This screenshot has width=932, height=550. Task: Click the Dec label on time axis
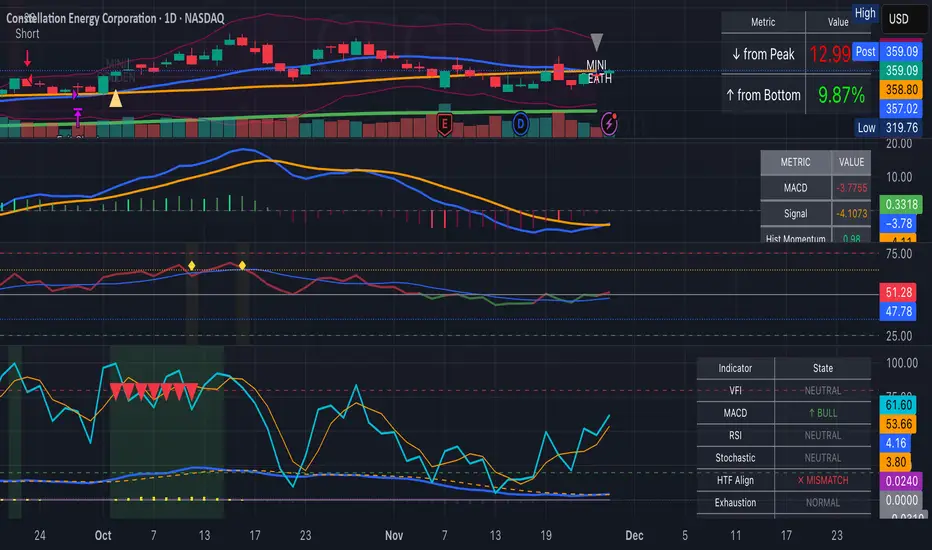(x=634, y=534)
